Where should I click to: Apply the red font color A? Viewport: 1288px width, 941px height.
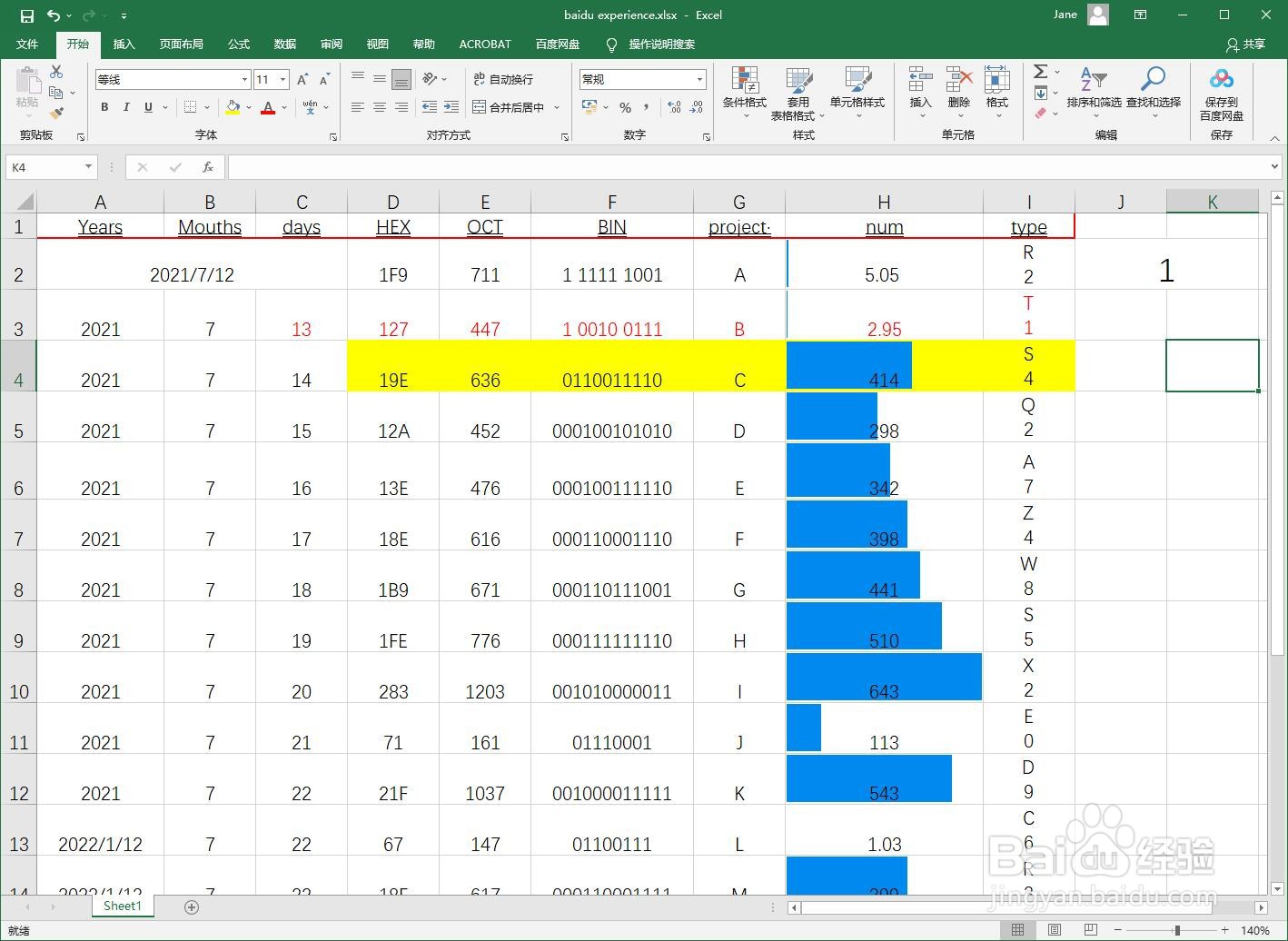click(x=268, y=107)
